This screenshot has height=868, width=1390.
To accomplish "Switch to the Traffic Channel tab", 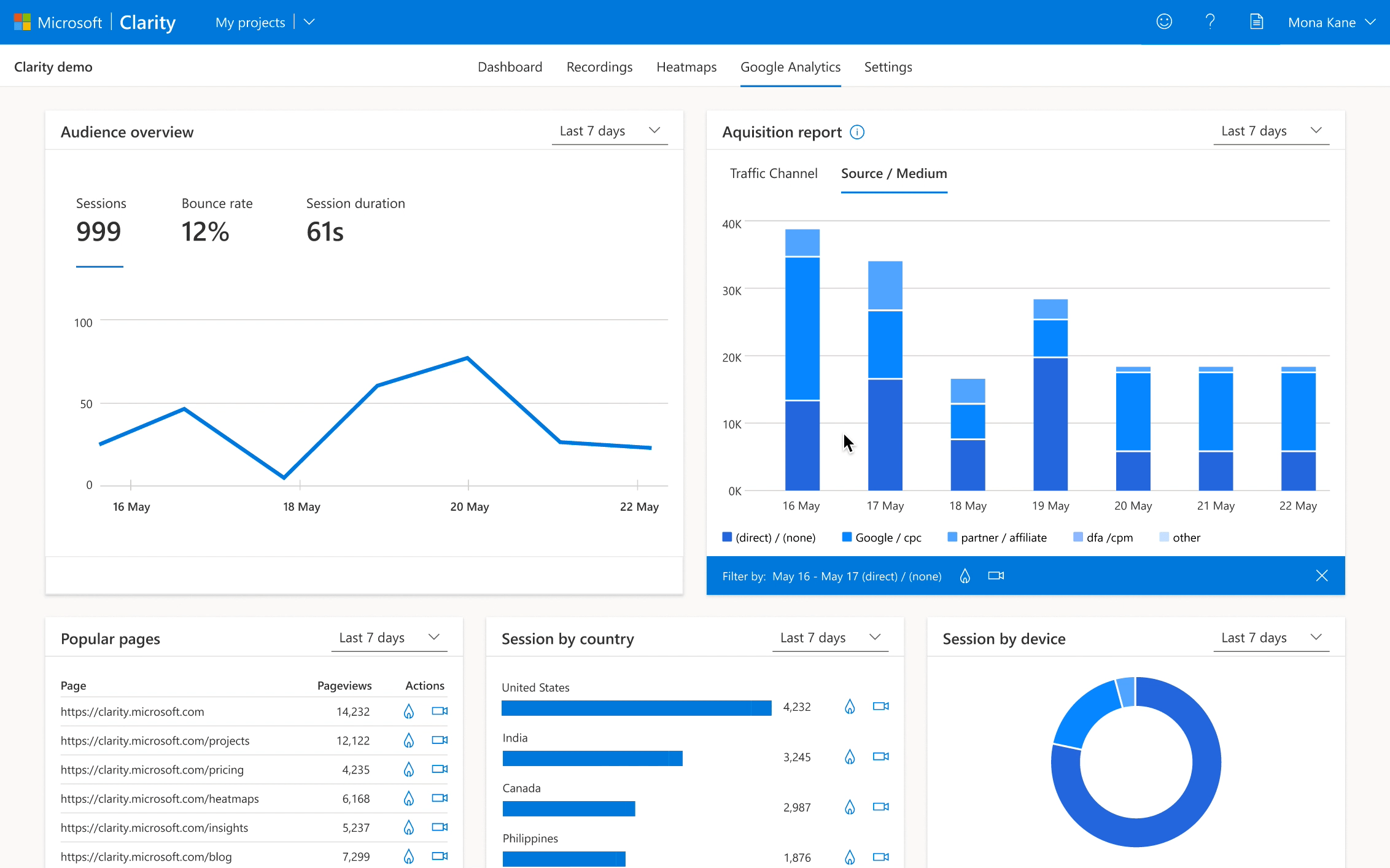I will point(774,174).
